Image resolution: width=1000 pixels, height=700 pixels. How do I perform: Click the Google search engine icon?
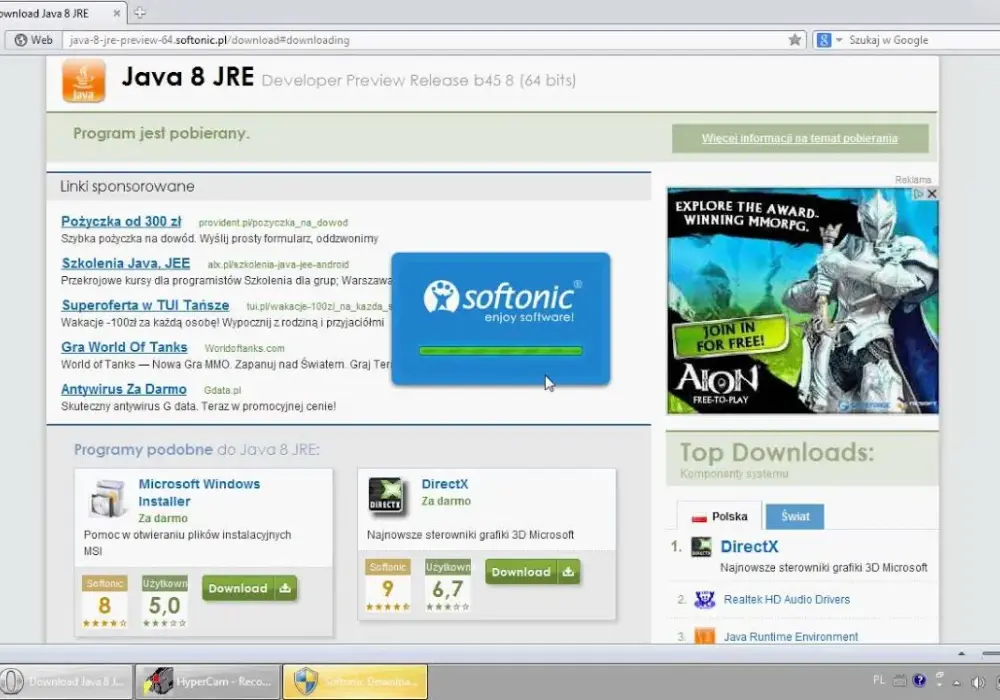pyautogui.click(x=823, y=40)
